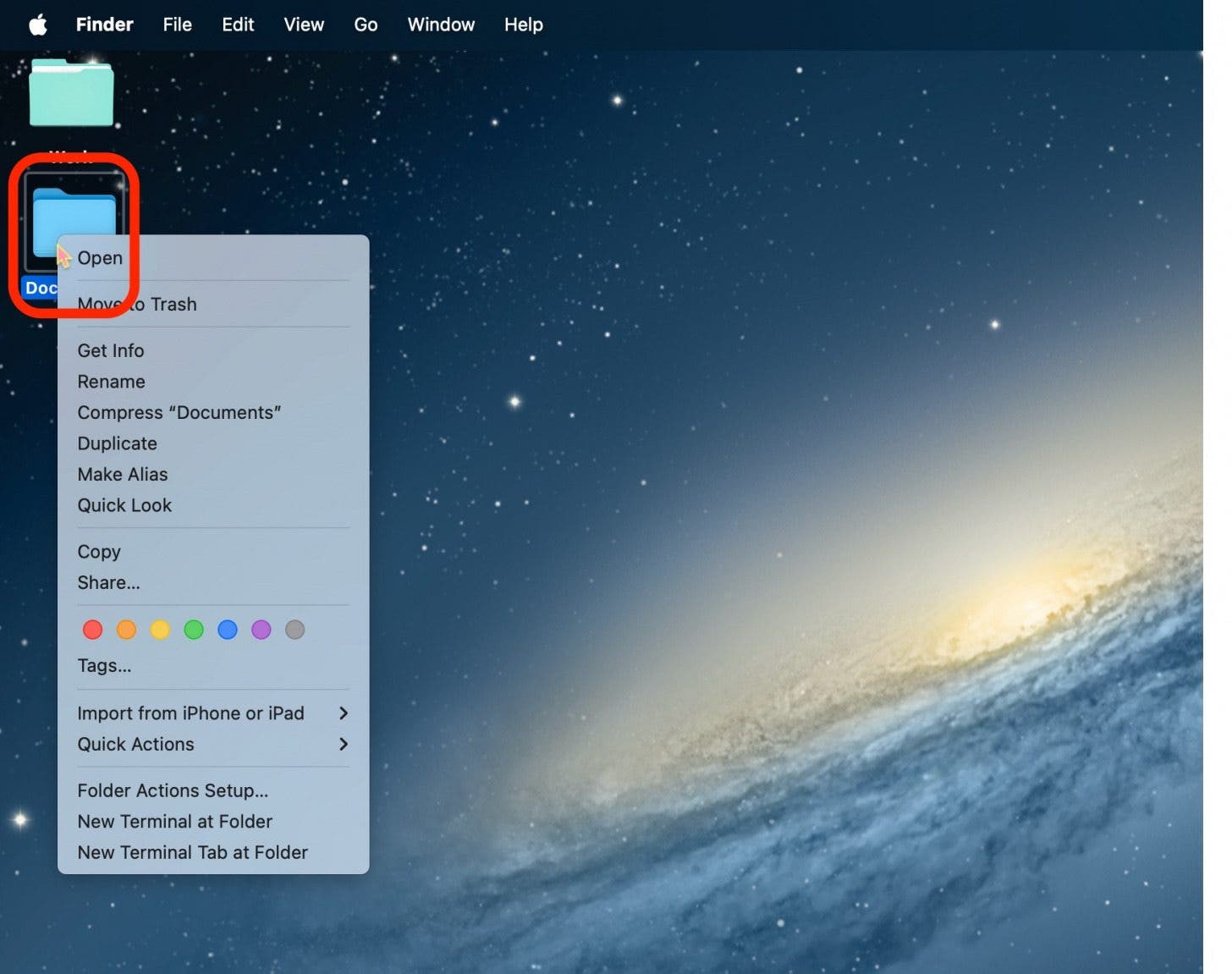
Task: Apply the blue color tag
Action: (x=228, y=630)
